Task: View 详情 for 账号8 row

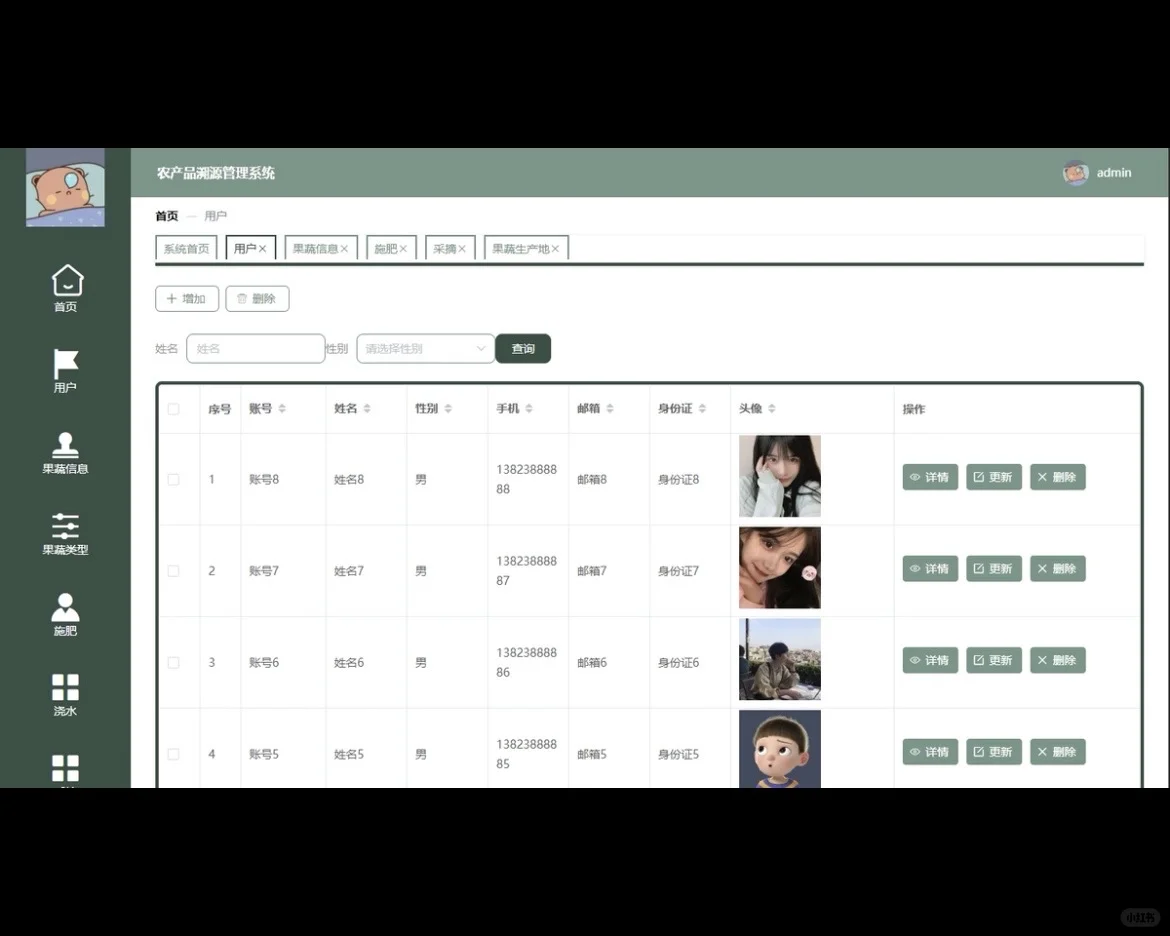Action: click(x=930, y=477)
